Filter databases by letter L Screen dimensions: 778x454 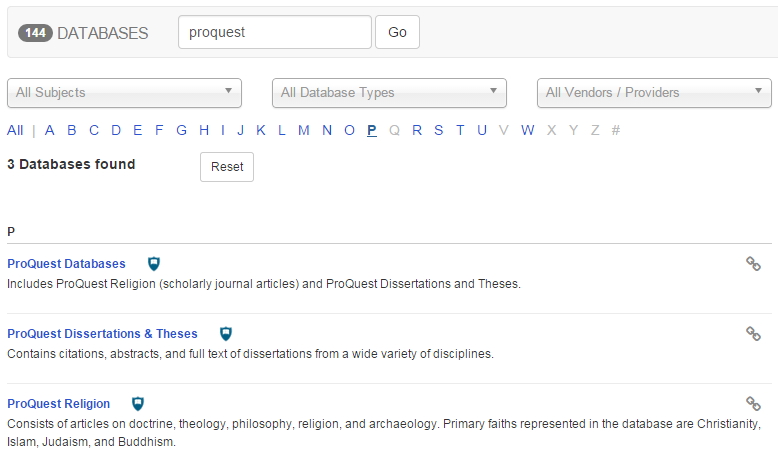[282, 130]
